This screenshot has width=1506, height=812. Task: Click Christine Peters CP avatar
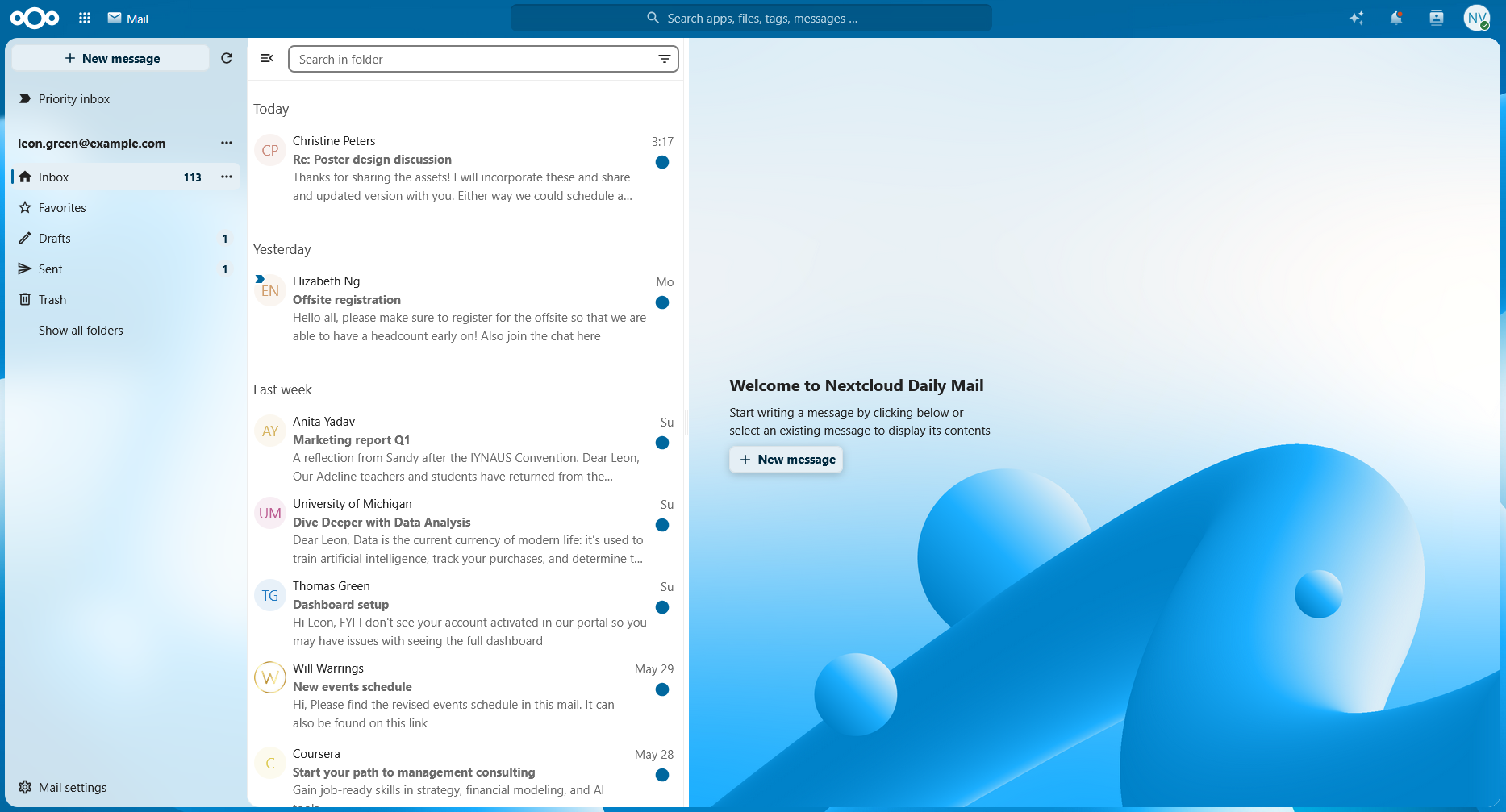click(x=270, y=150)
